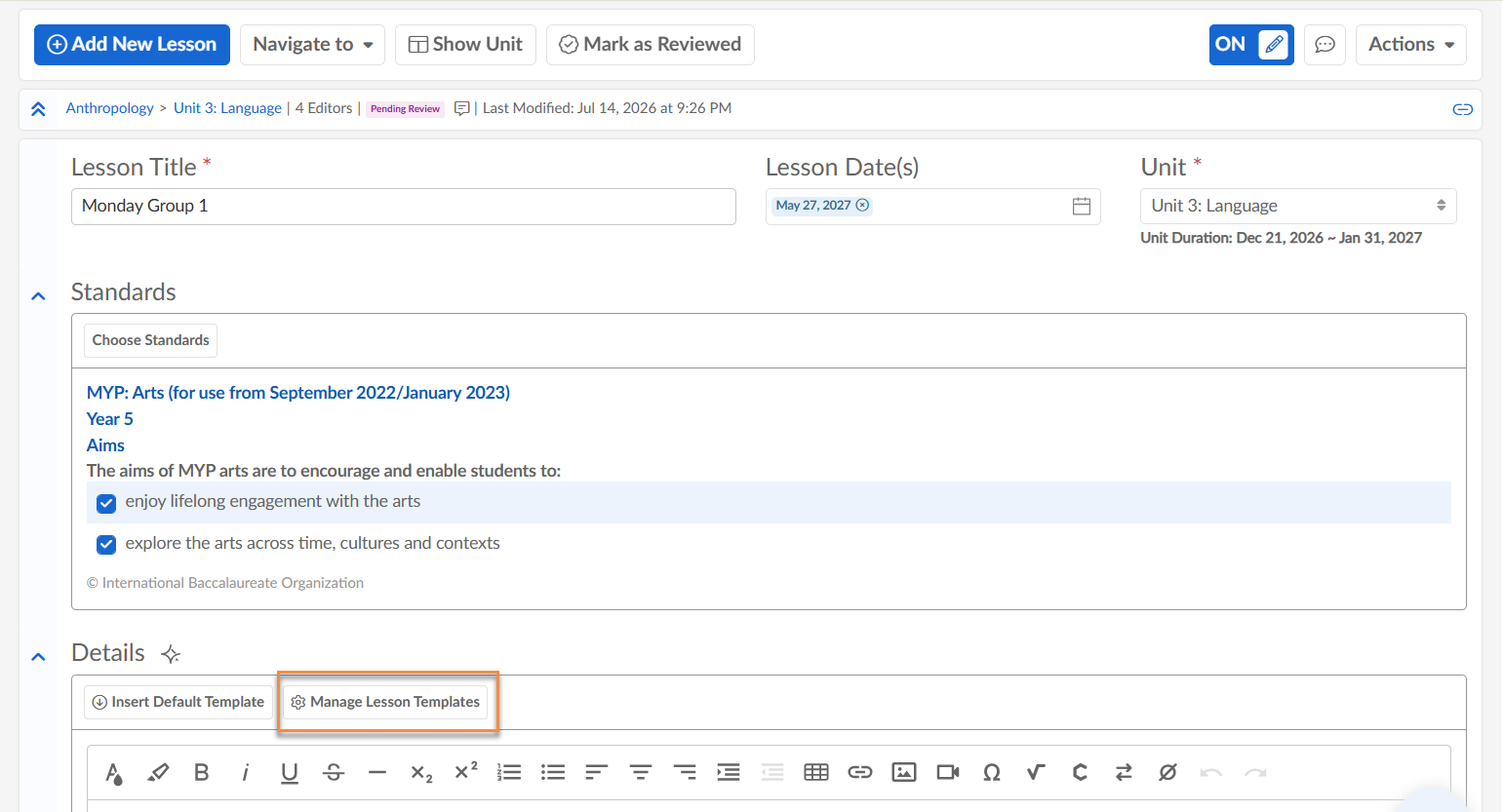Open calendar picker for Lesson Date

1082,206
